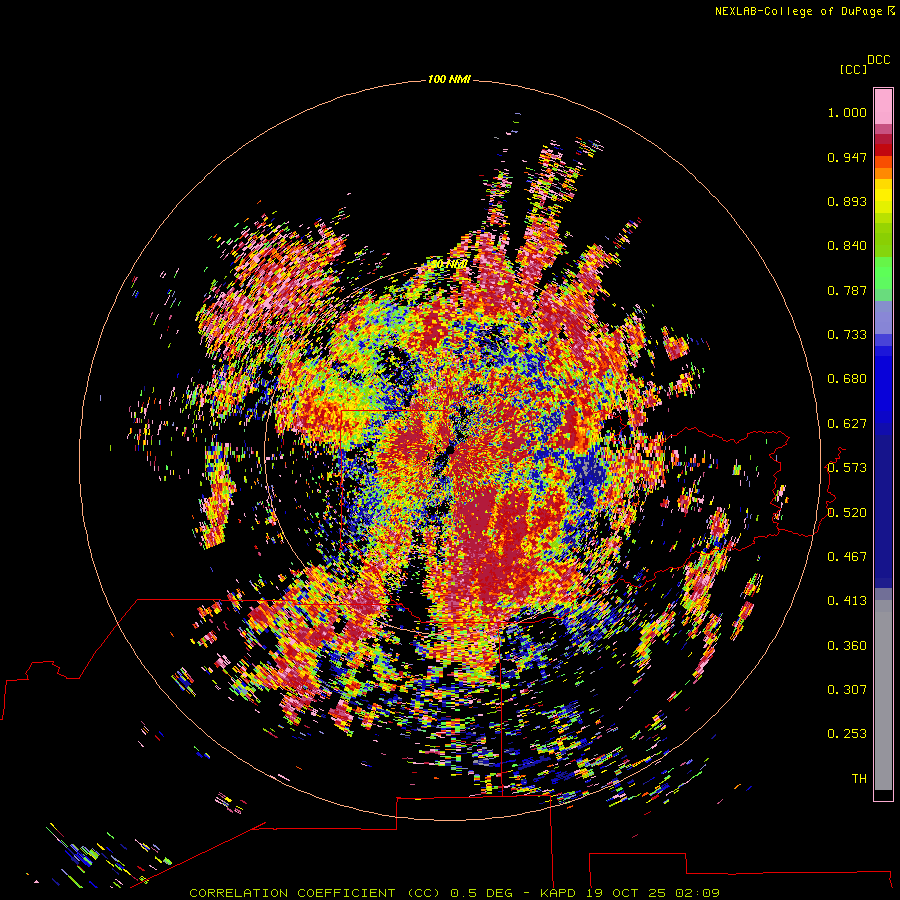The width and height of the screenshot is (900, 900).
Task: Click the [CC] unit label
Action: [853, 69]
